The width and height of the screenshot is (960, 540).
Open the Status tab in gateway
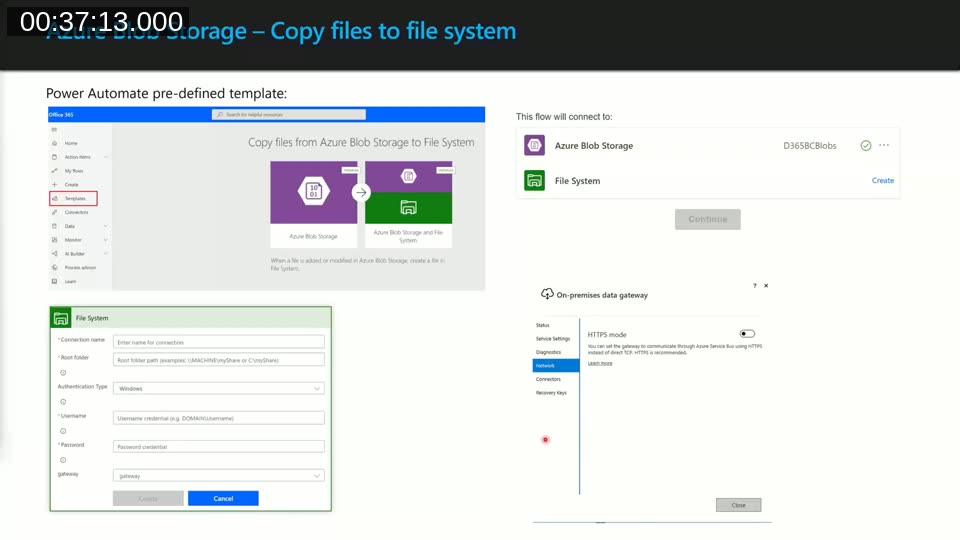tap(542, 325)
